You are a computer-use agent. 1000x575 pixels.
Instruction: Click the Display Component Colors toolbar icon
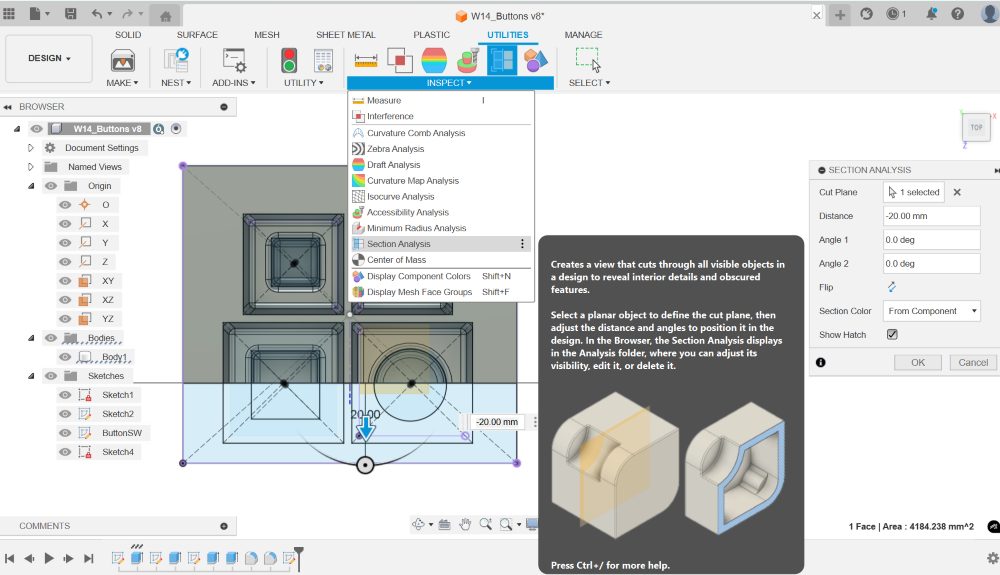point(536,61)
